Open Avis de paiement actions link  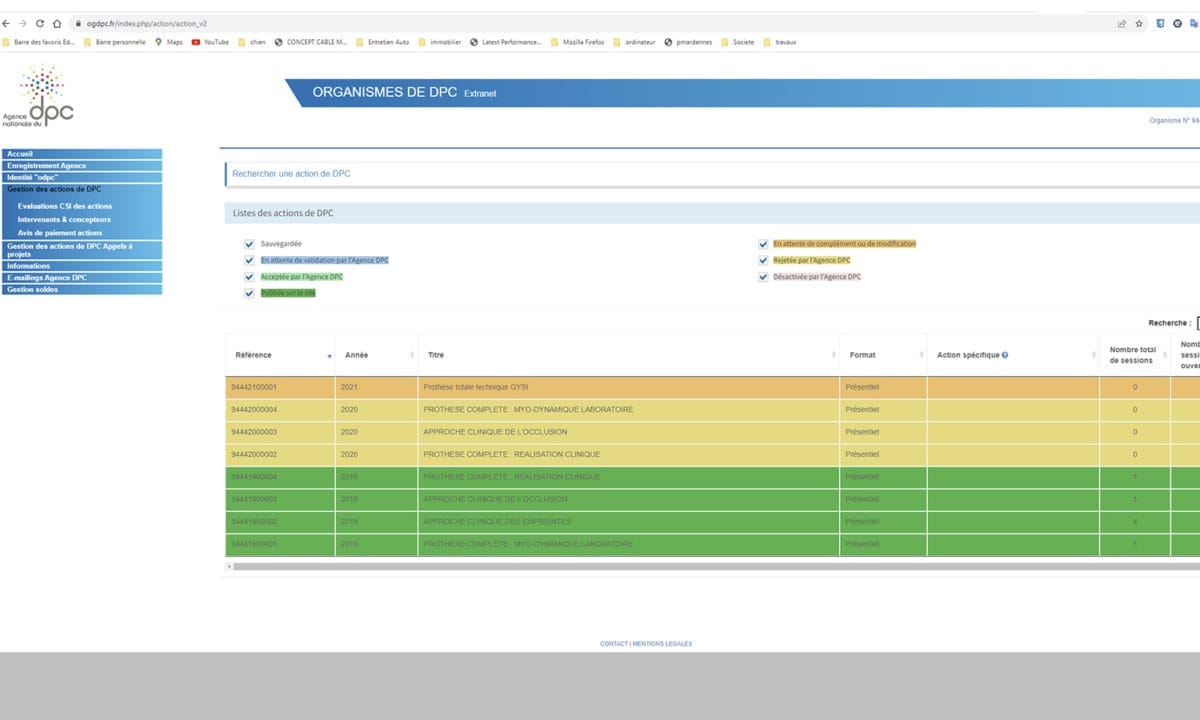click(60, 233)
